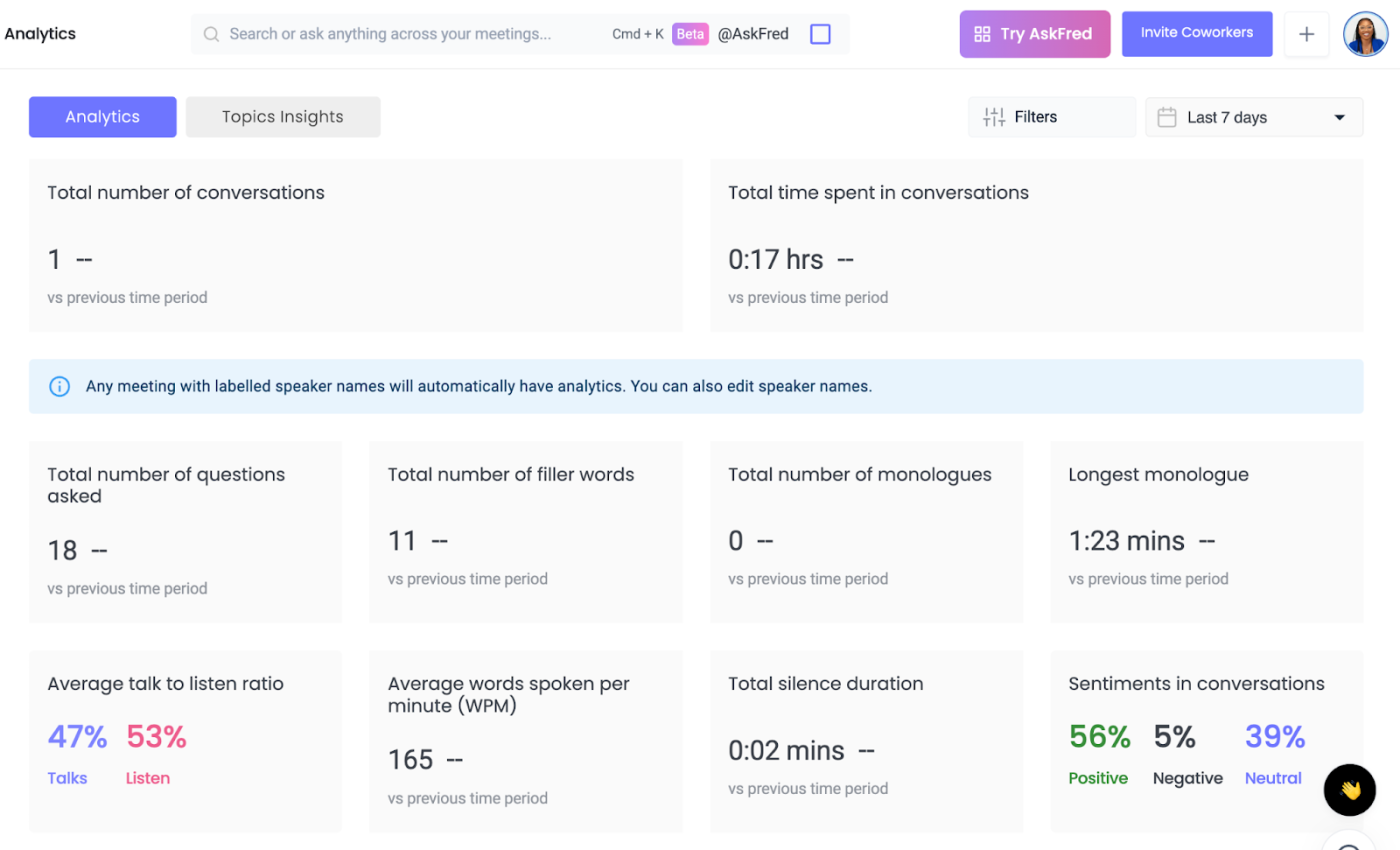Viewport: 1400px width, 850px height.
Task: Open the user profile avatar
Action: [1365, 34]
